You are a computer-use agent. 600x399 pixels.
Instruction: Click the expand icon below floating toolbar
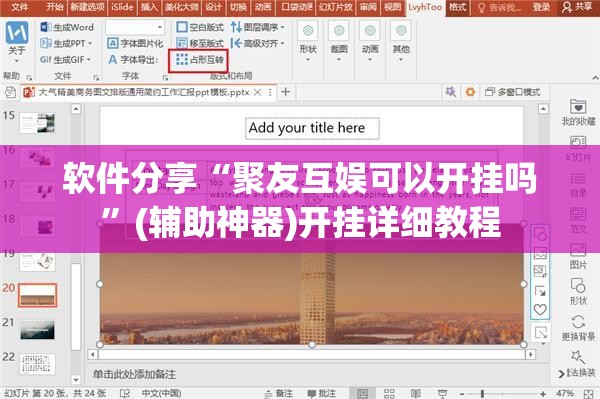click(x=541, y=332)
